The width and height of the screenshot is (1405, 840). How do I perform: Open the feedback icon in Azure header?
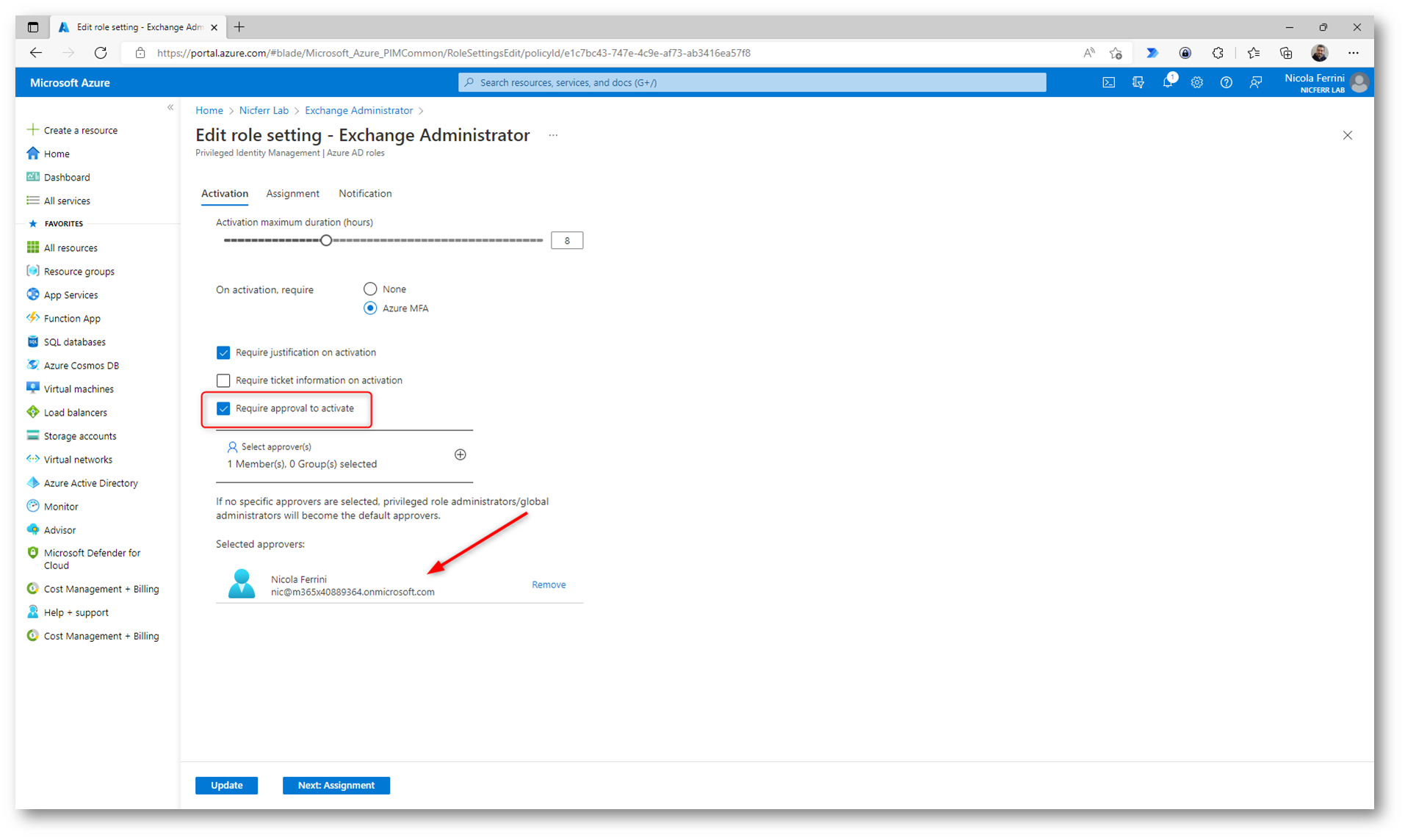click(x=1256, y=83)
